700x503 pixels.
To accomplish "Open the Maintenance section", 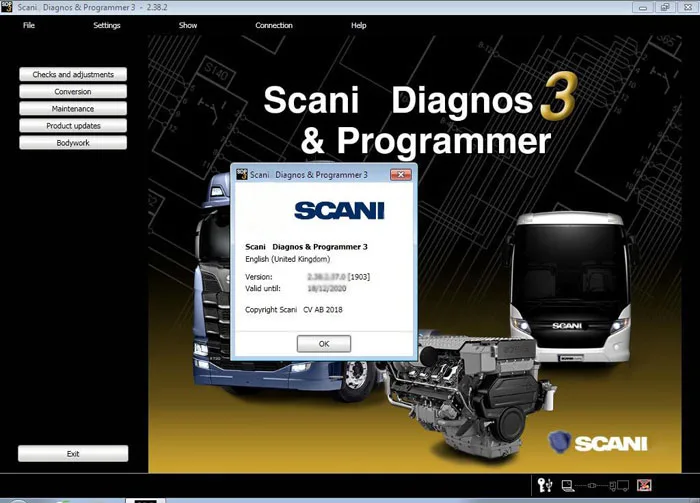I will (73, 108).
